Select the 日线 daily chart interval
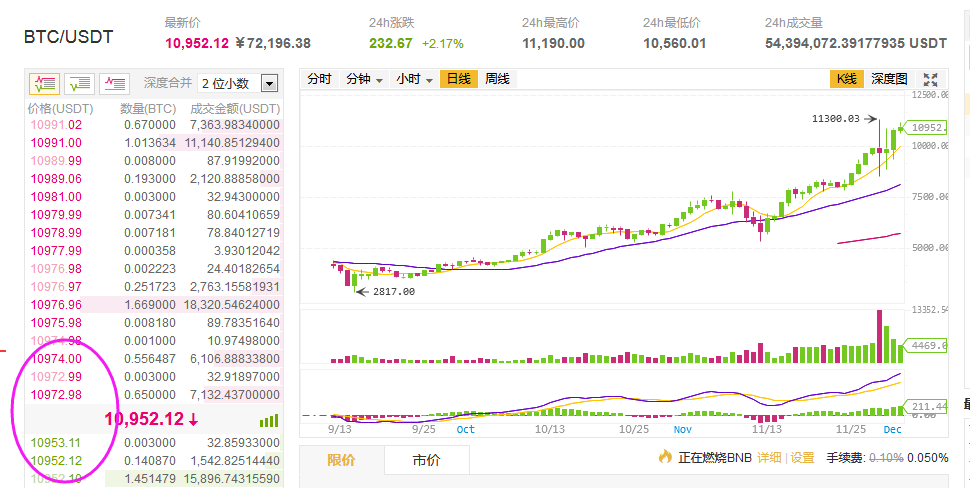Viewport: 970px width, 488px height. (458, 79)
